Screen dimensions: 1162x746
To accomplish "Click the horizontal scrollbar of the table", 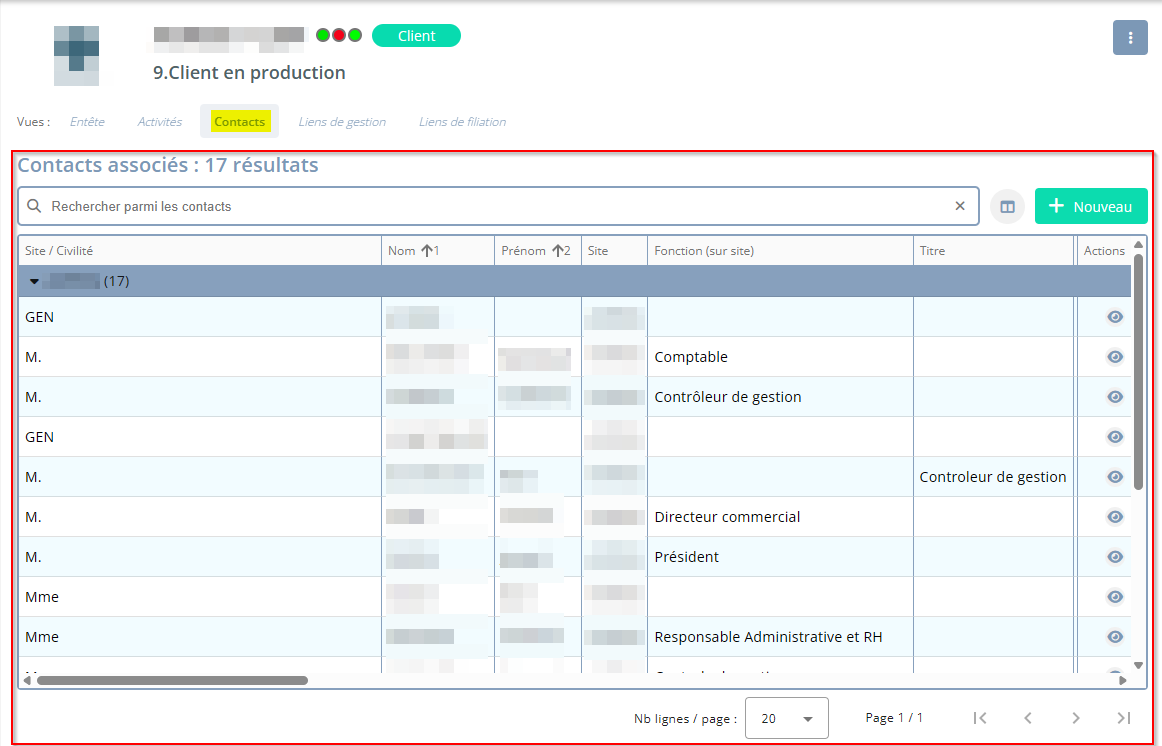I will 172,680.
